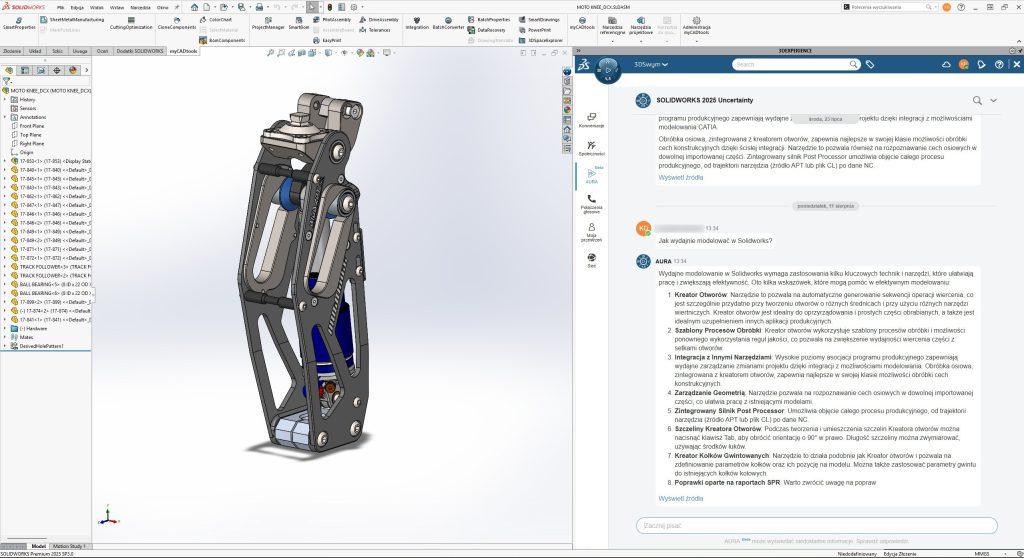Viewport: 1024px width, 558px height.
Task: Open Połączenia głosowe sidebar icon
Action: [x=592, y=203]
